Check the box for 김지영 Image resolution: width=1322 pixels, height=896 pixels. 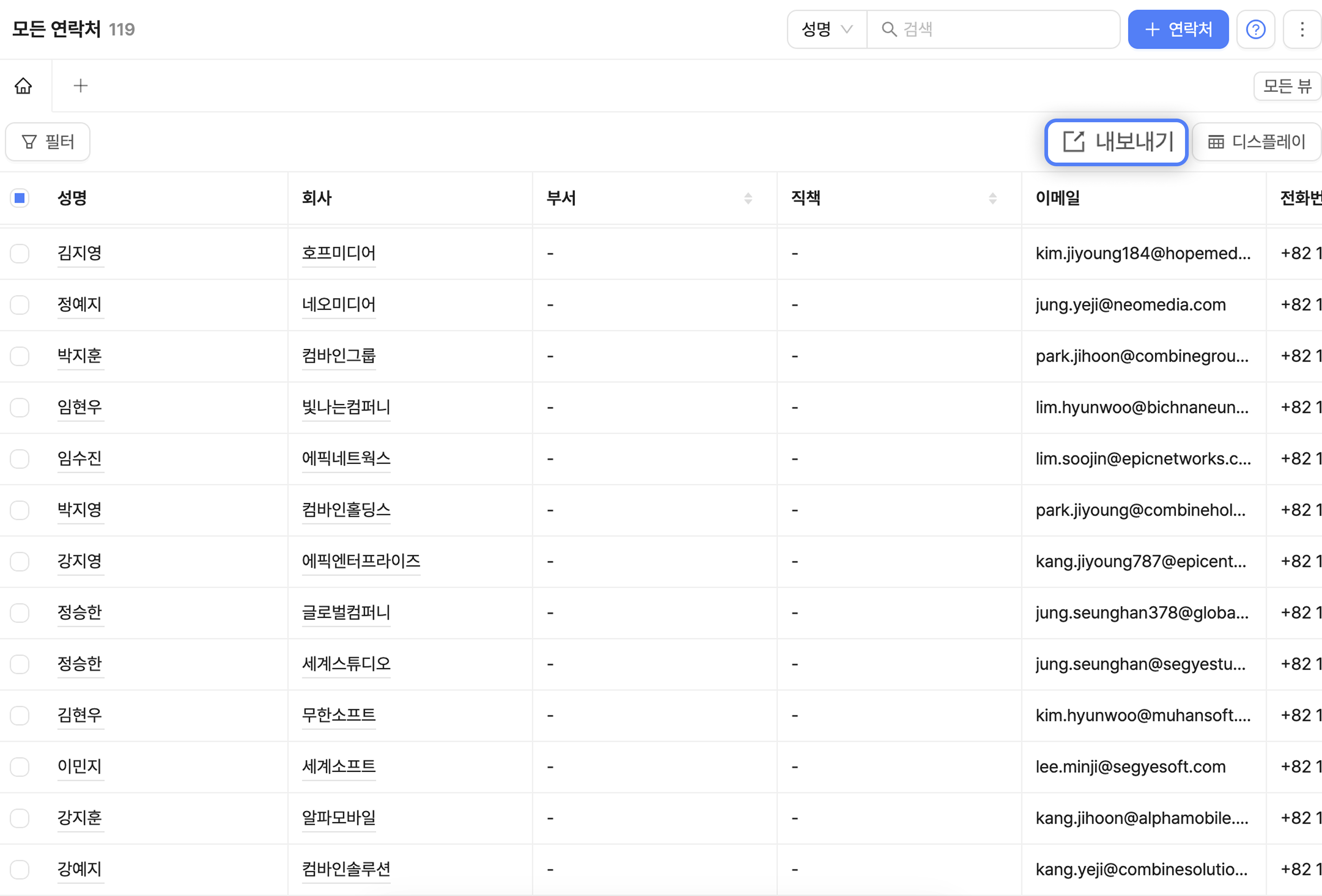point(20,253)
